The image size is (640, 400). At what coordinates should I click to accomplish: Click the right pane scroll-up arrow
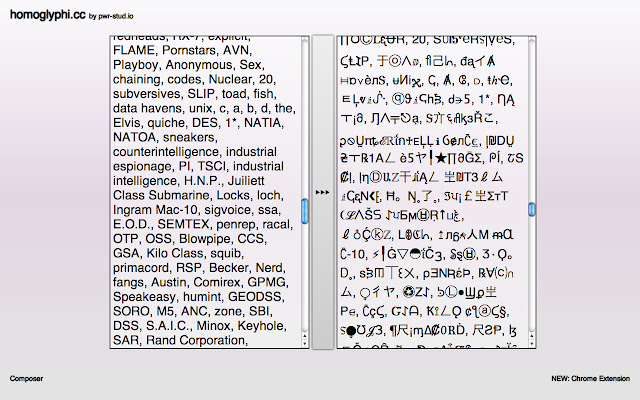pos(531,336)
